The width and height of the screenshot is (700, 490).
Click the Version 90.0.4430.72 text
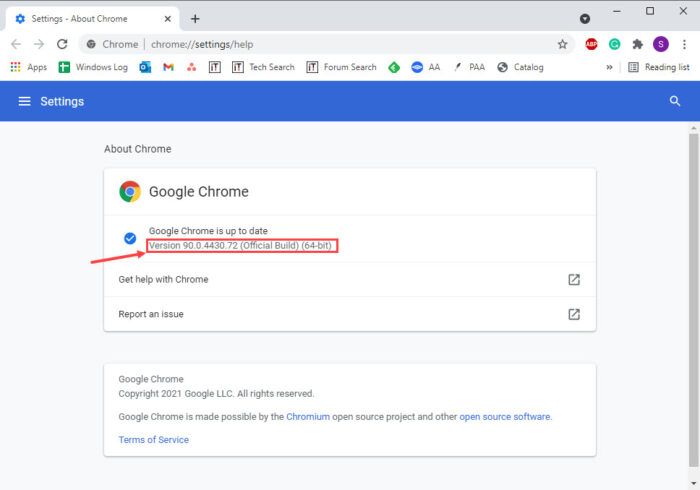coord(240,245)
